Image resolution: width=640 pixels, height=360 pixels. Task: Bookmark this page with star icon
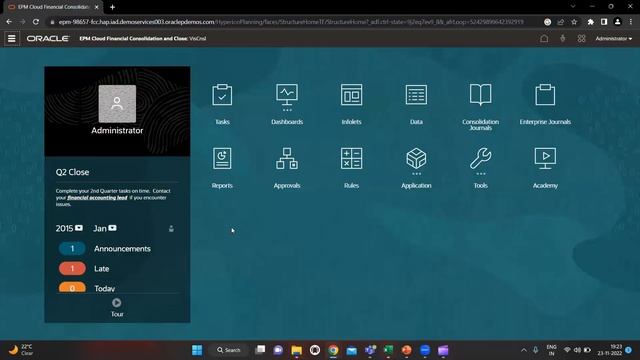click(x=574, y=22)
